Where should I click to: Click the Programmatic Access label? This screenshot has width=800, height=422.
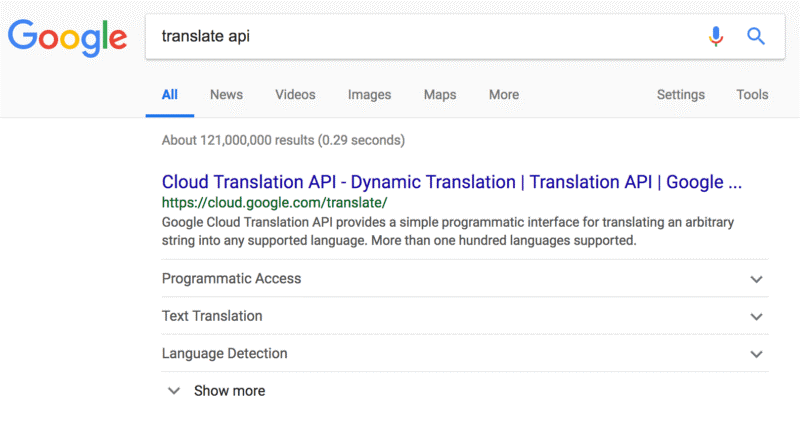point(232,279)
